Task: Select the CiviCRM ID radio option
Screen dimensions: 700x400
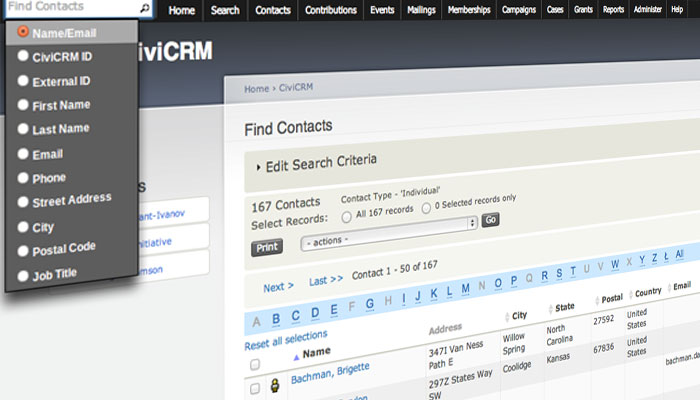Action: (23, 56)
